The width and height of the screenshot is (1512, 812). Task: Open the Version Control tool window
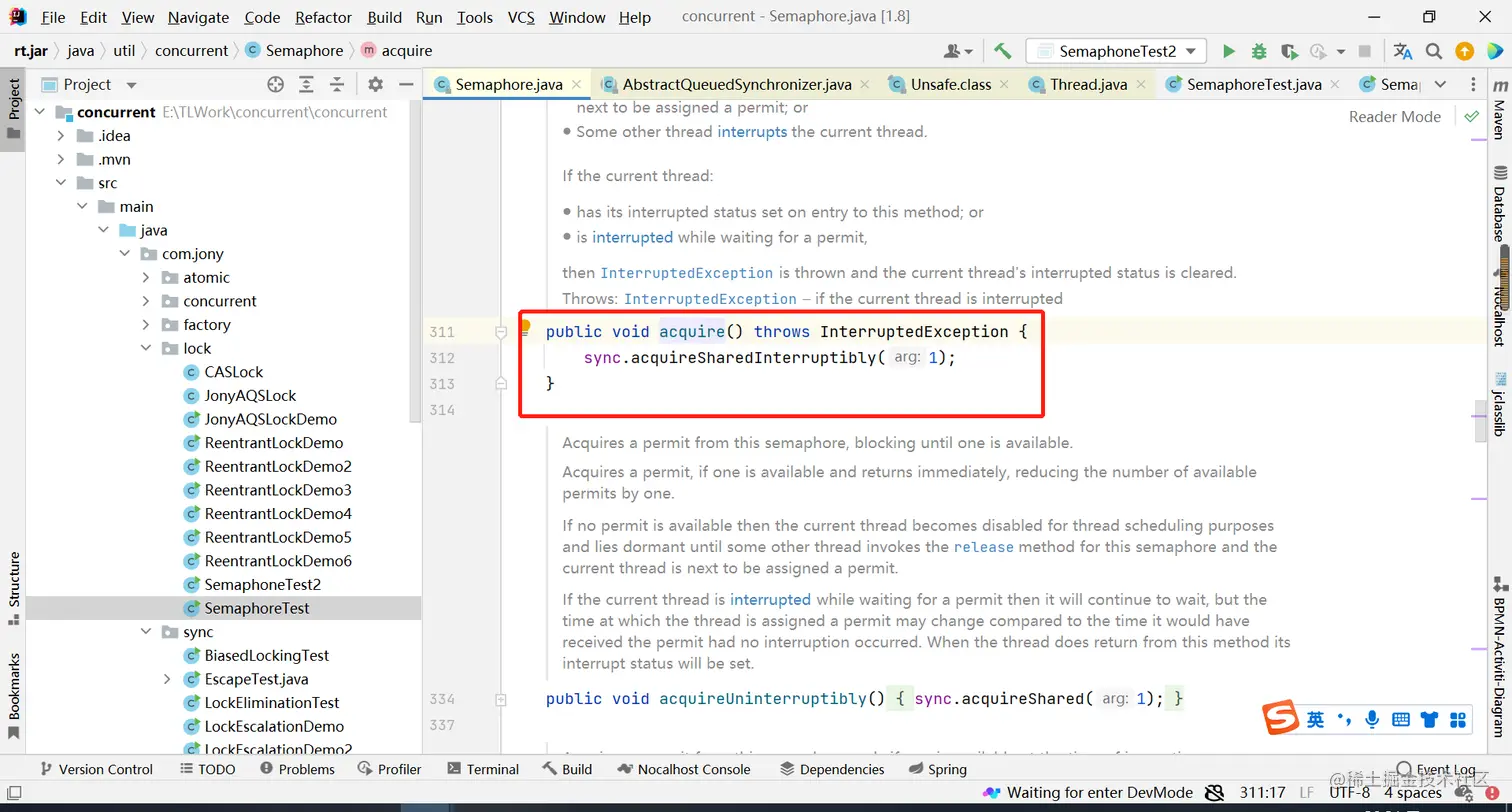96,769
